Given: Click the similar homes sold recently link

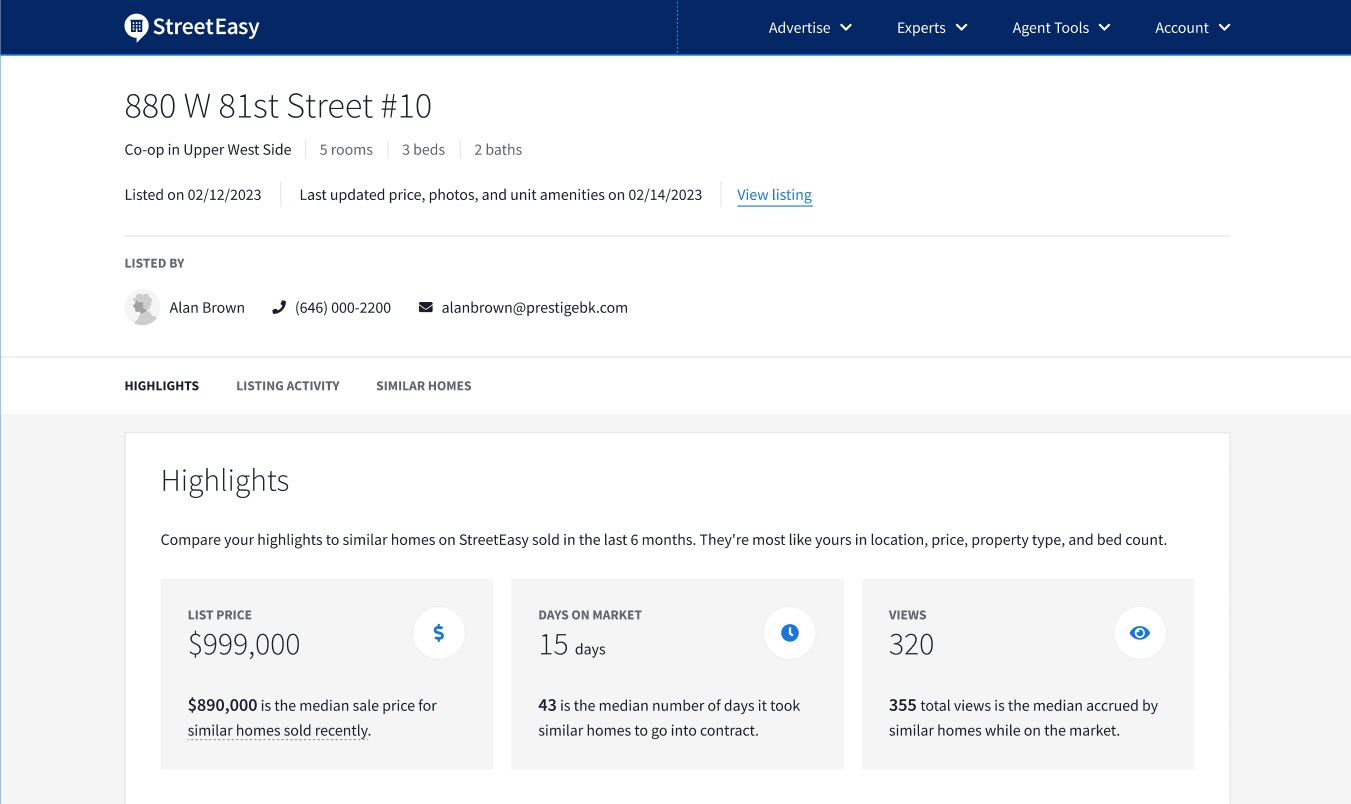Looking at the screenshot, I should pyautogui.click(x=278, y=731).
